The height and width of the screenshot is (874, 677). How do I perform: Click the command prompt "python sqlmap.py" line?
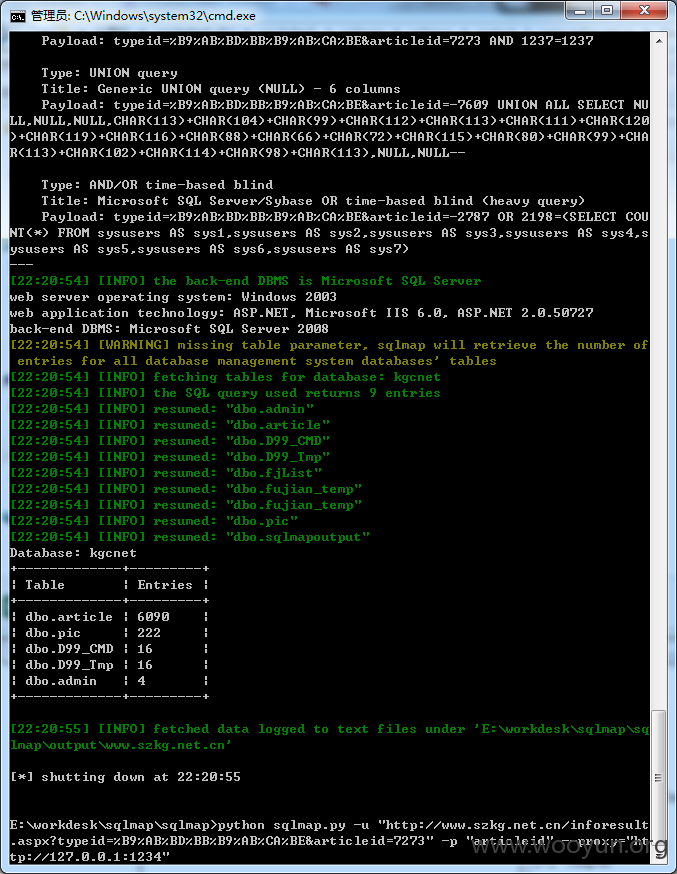[x=329, y=841]
